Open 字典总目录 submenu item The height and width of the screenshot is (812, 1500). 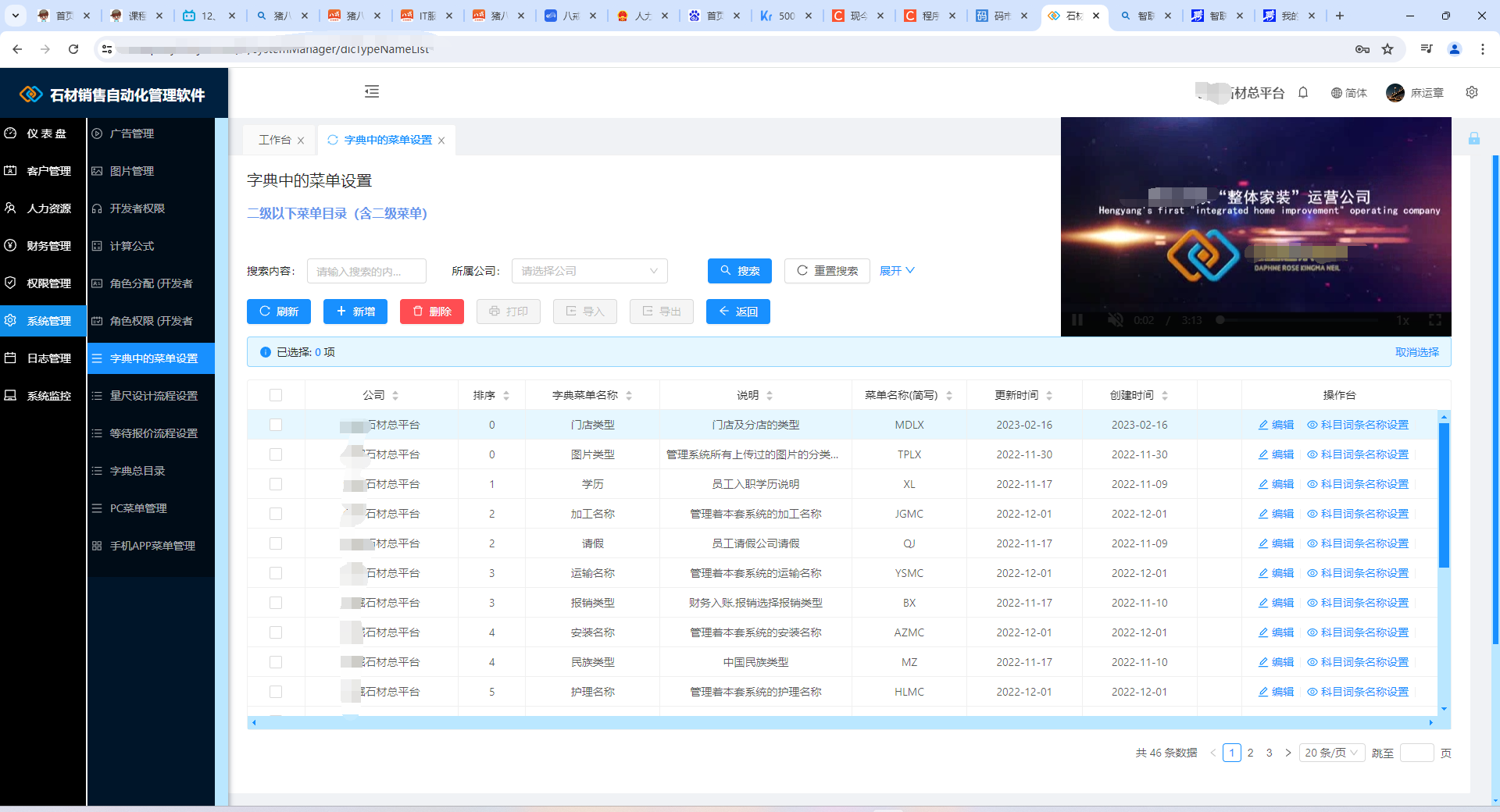tap(151, 471)
